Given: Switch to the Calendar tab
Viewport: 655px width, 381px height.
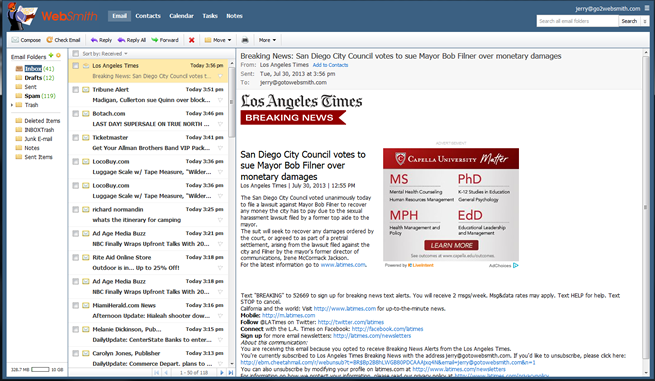Looking at the screenshot, I should (x=181, y=16).
